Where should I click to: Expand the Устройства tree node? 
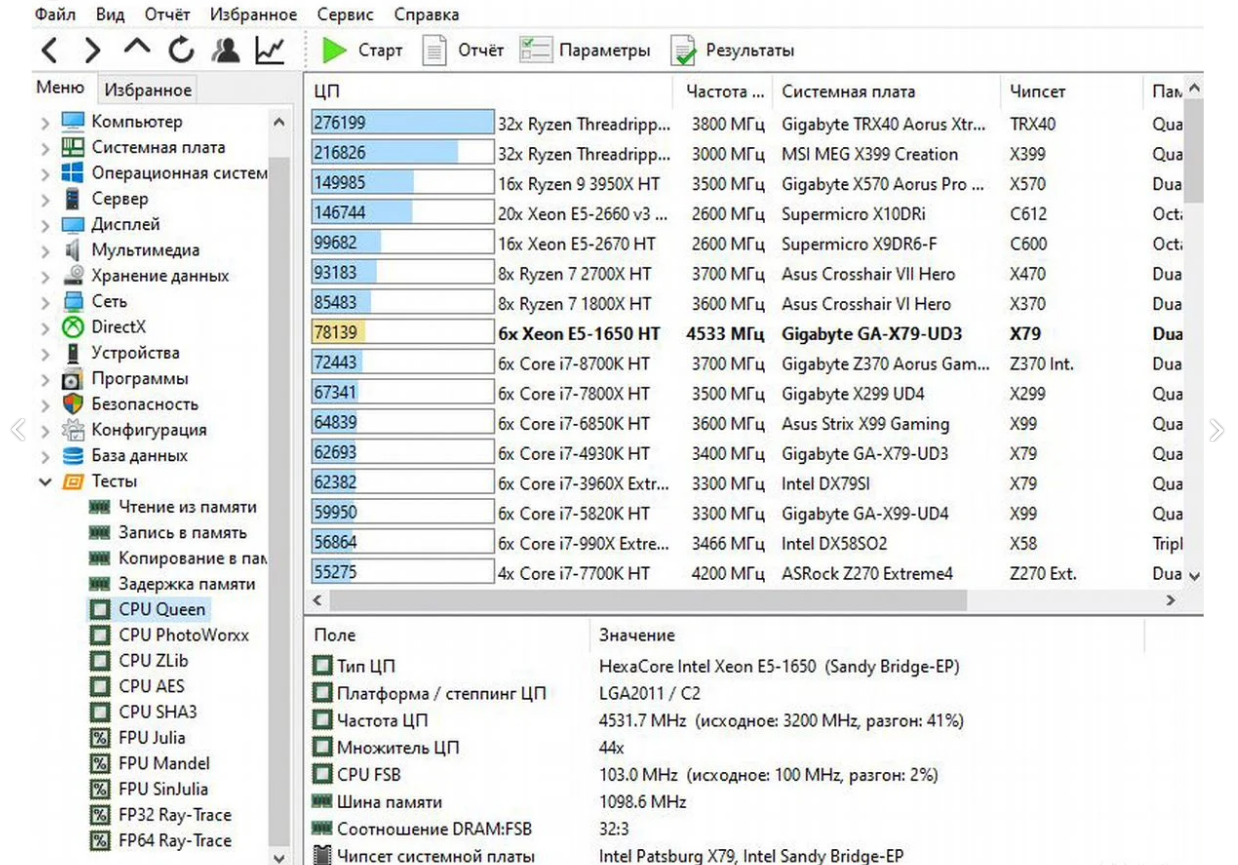point(45,353)
